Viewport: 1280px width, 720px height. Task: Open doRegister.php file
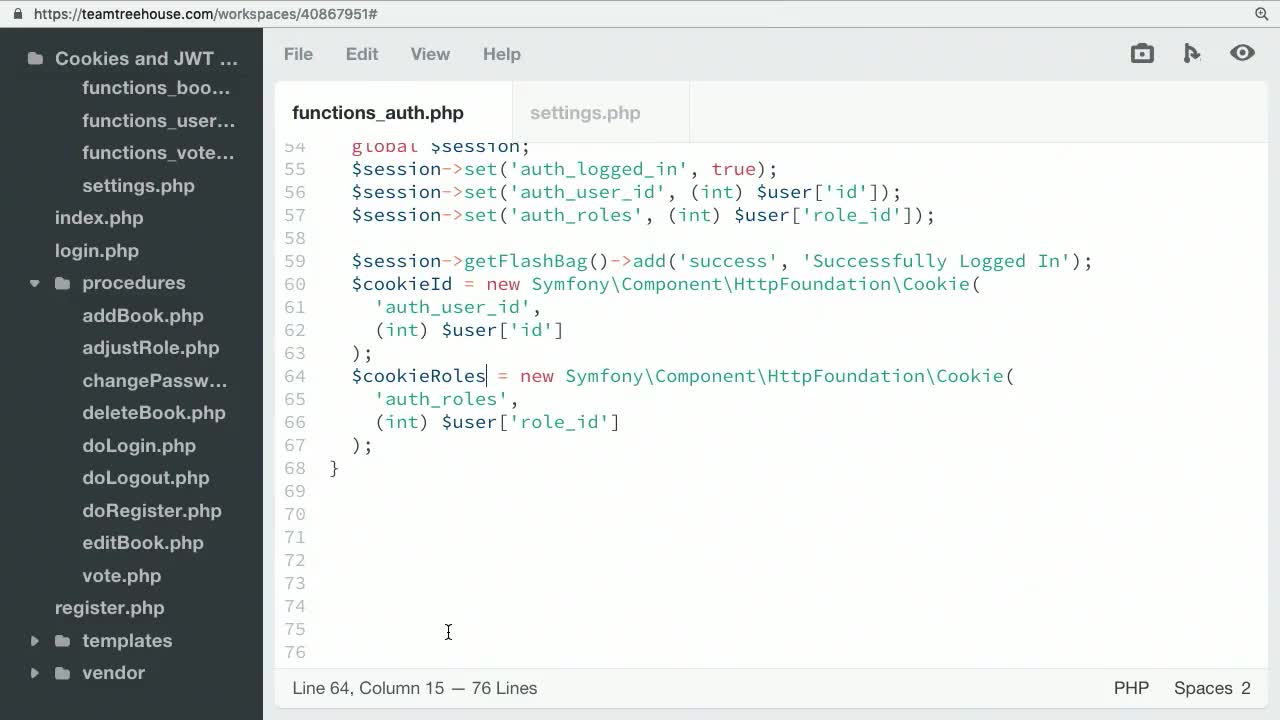pyautogui.click(x=152, y=511)
